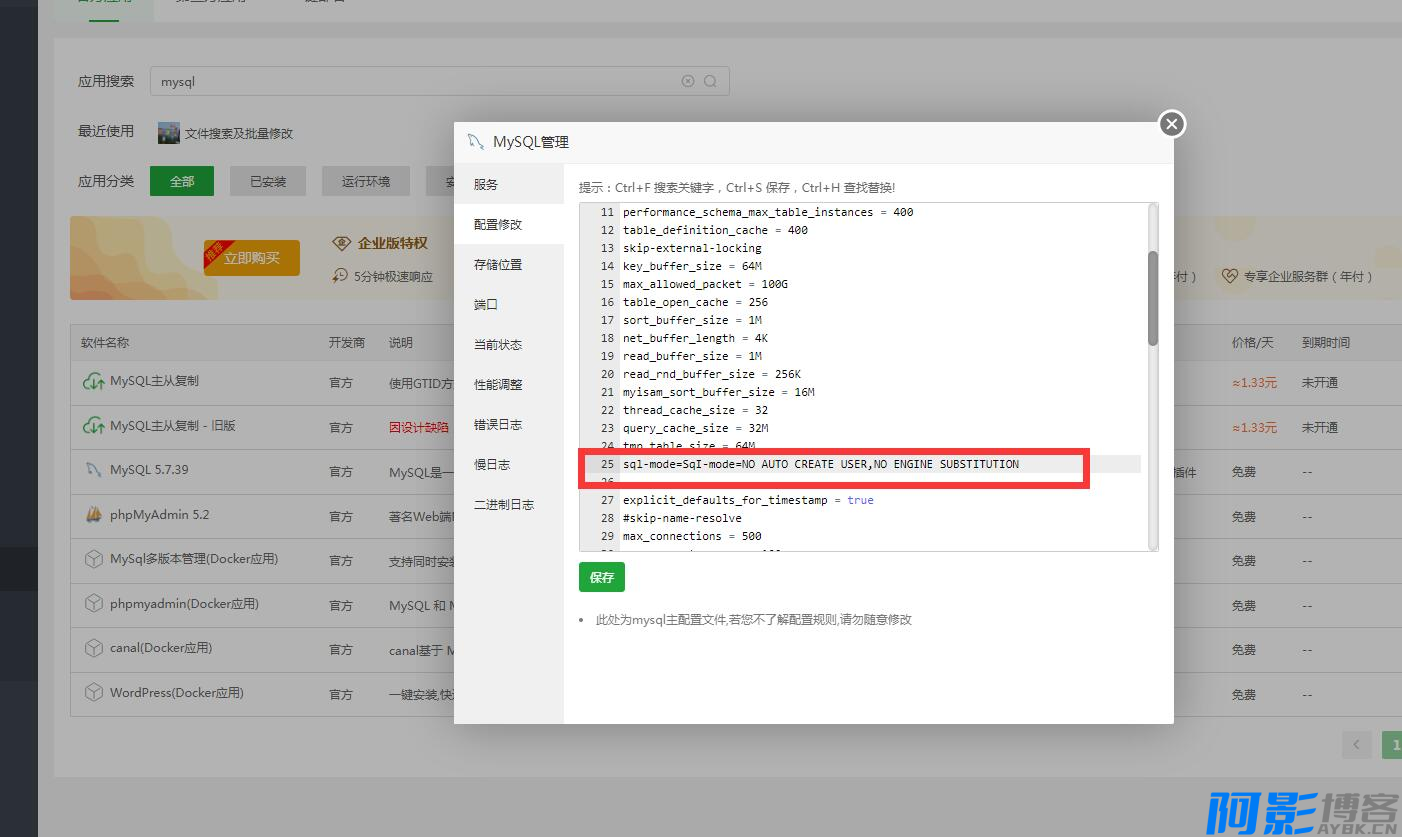Open the 服务 tab in MySQL管理

tap(509, 185)
